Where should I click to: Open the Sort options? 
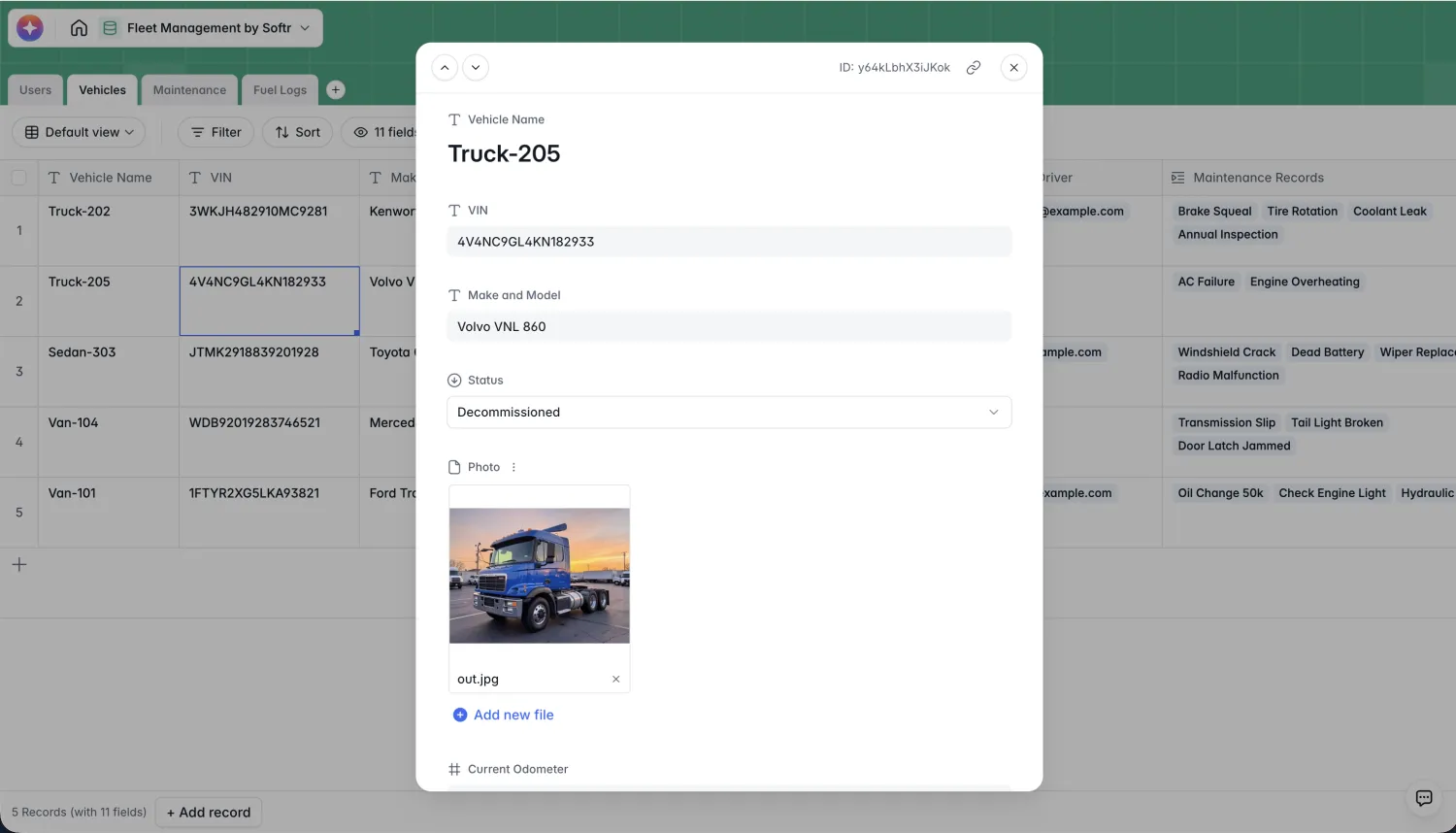coord(298,132)
